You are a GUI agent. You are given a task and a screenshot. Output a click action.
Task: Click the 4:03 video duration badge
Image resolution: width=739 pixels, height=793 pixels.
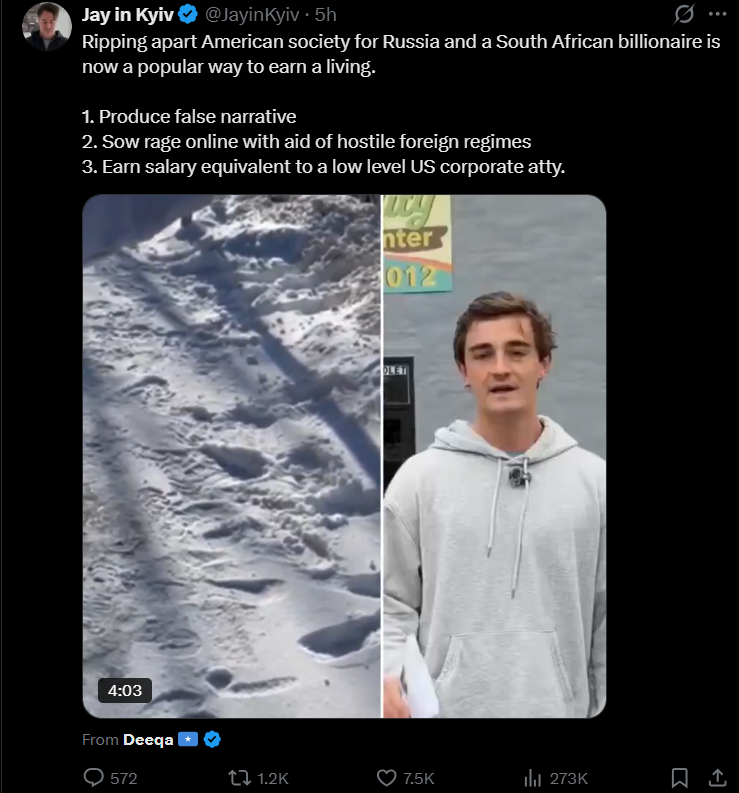coord(124,690)
